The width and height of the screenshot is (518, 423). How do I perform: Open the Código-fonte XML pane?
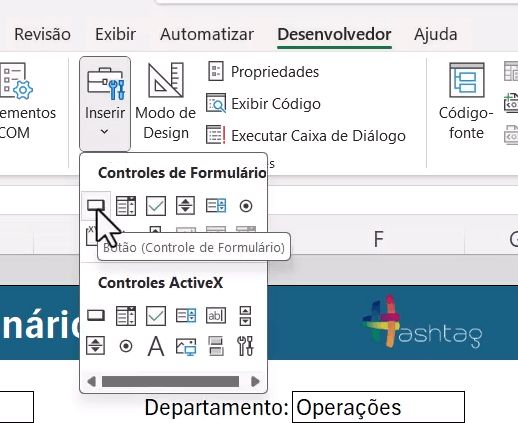coord(466,101)
